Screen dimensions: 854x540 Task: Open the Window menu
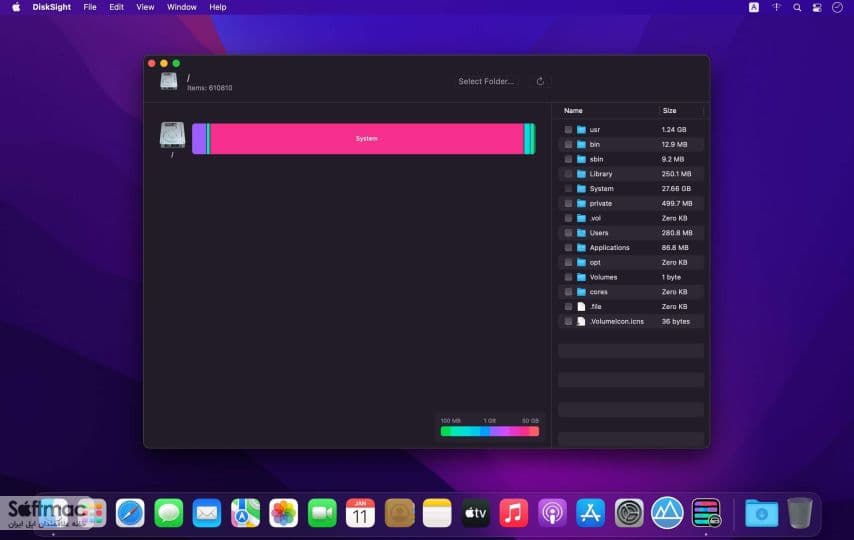click(181, 7)
